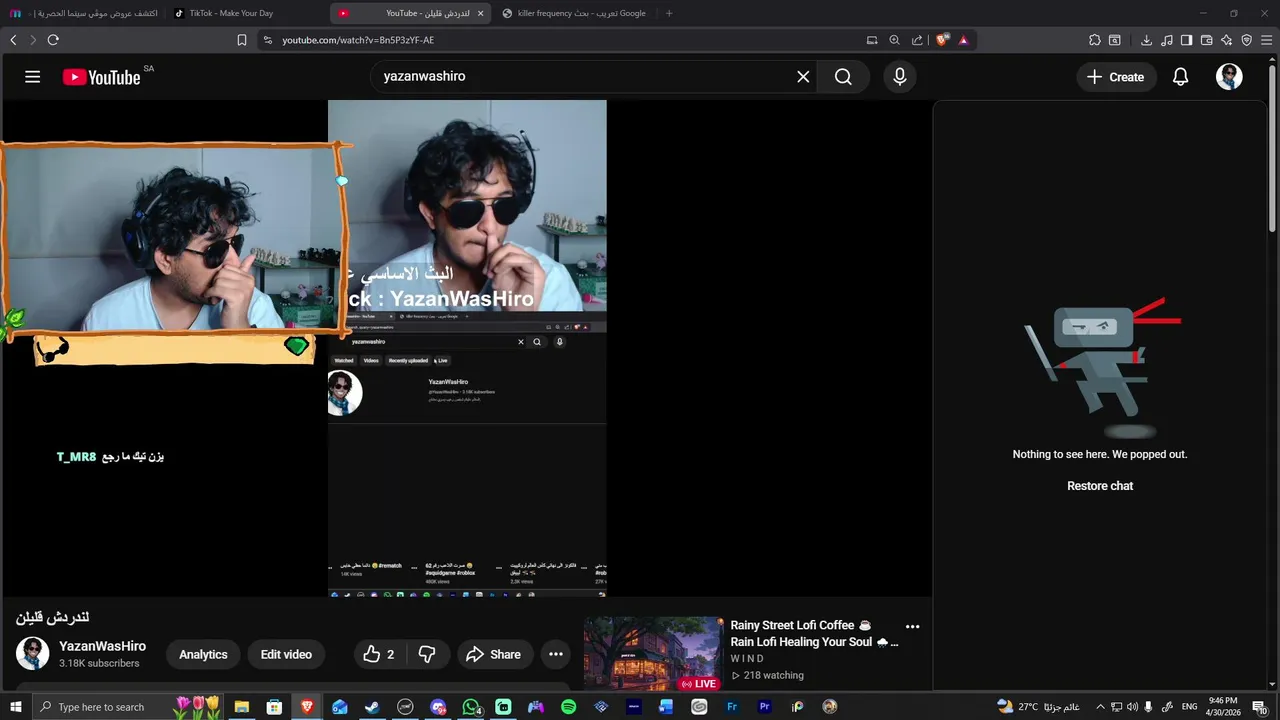Dislike the video

point(427,654)
